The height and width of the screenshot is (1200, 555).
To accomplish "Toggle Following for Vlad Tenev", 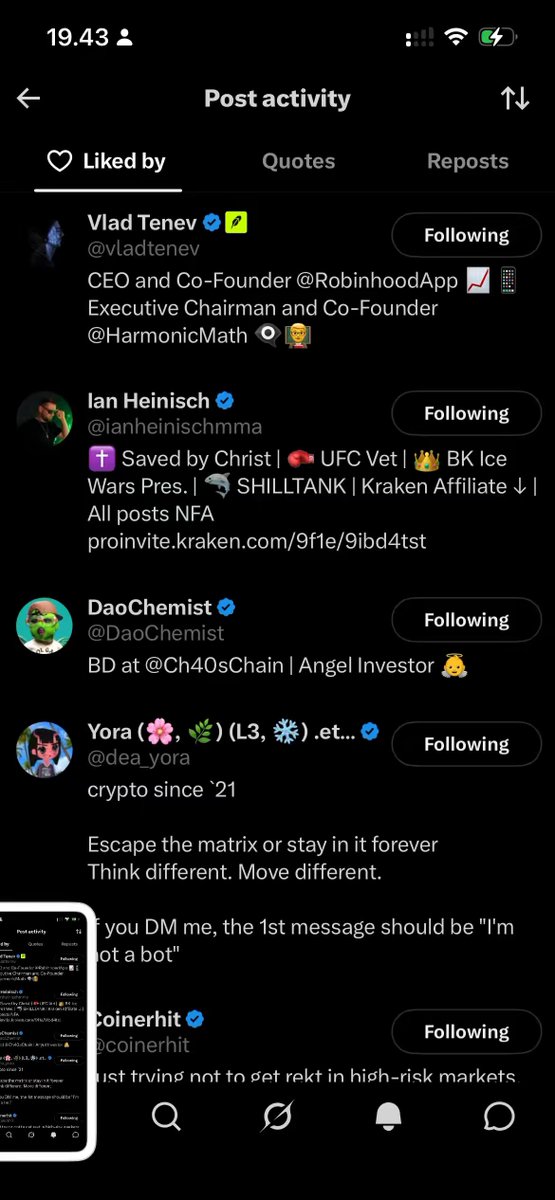I will point(466,235).
